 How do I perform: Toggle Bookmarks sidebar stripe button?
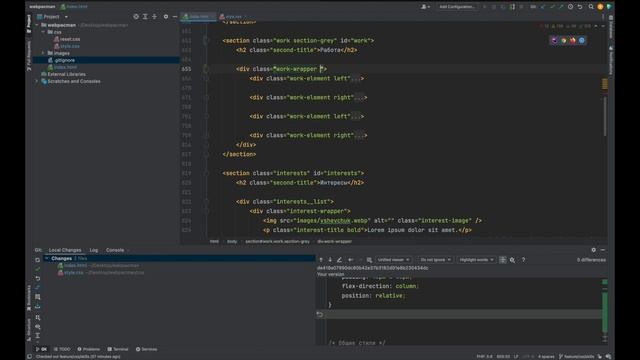[29, 298]
